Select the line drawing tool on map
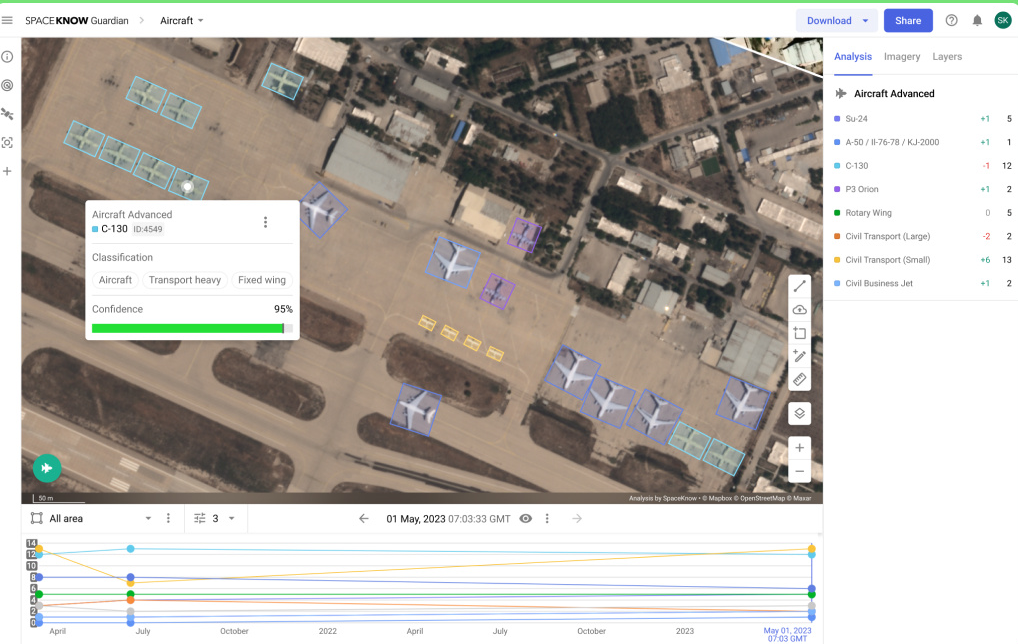The width and height of the screenshot is (1018, 644). pos(800,286)
